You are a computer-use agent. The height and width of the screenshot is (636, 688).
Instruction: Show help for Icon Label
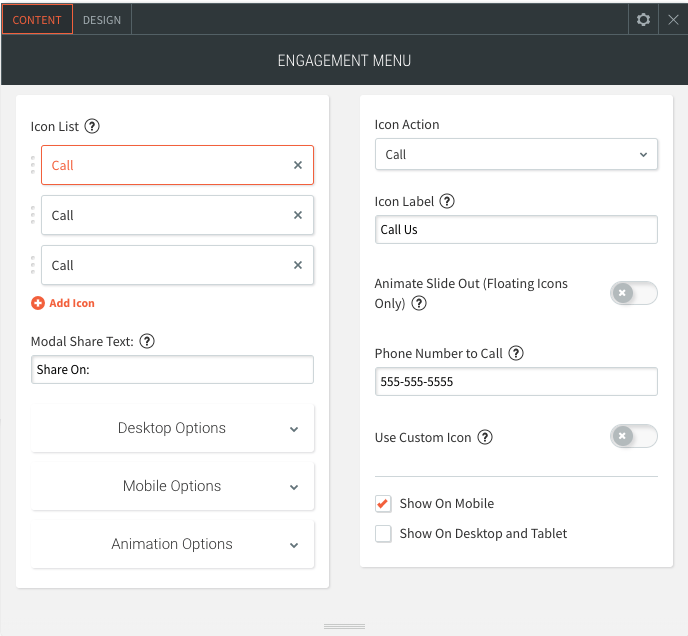[x=447, y=201]
